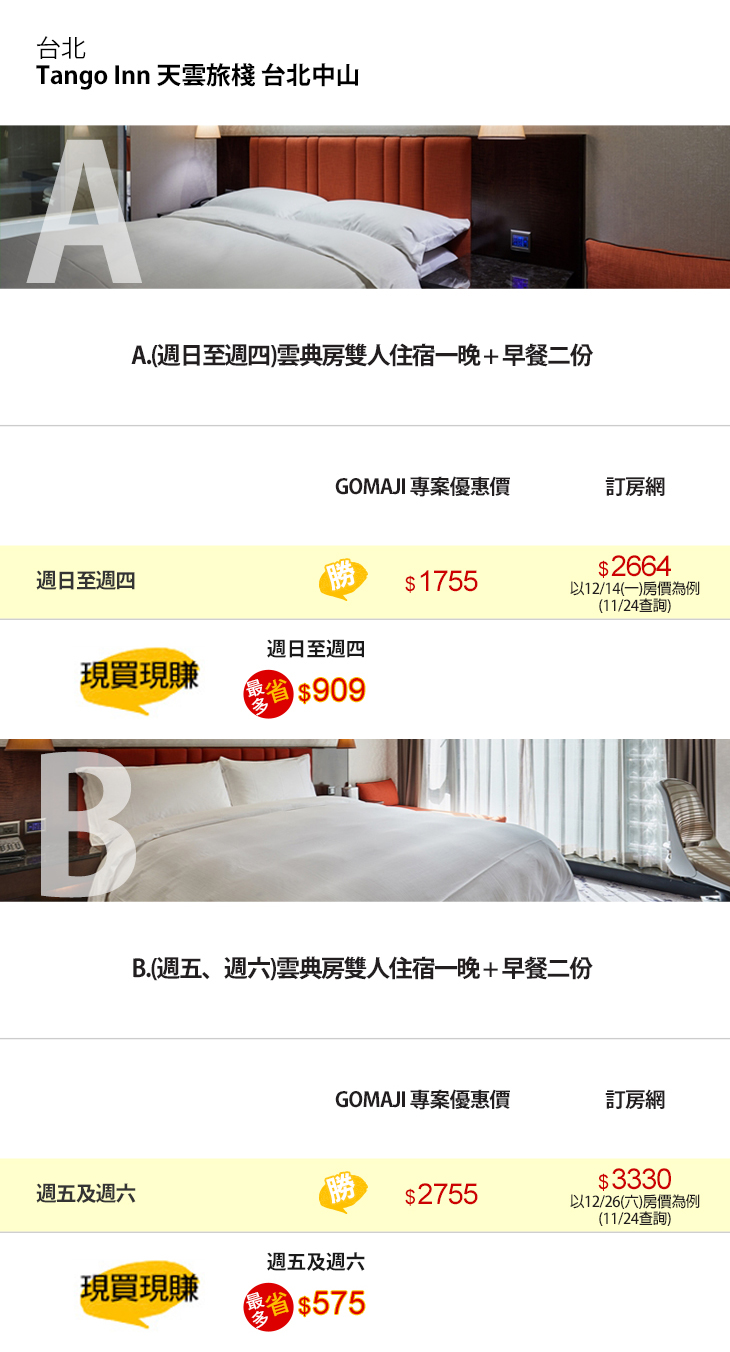
Task: Click the second 現買現賺 speech bubble
Action: click(x=139, y=1292)
